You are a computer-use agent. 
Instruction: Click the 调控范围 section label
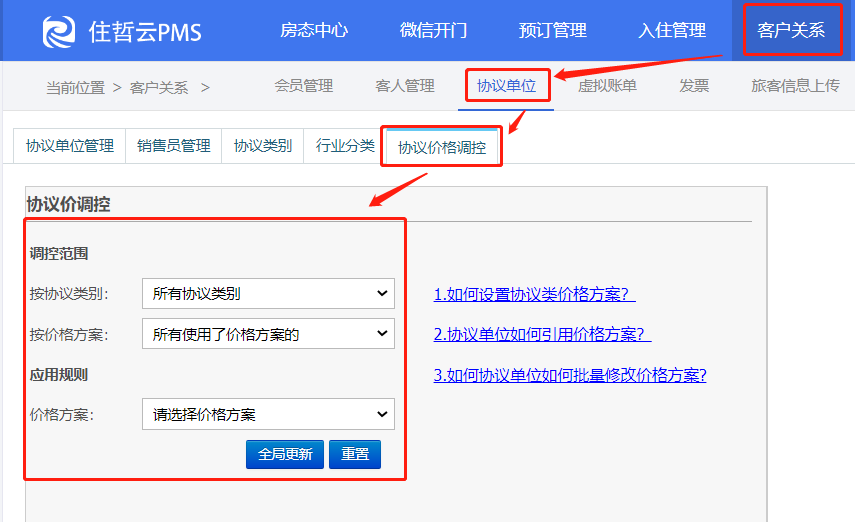(59, 254)
